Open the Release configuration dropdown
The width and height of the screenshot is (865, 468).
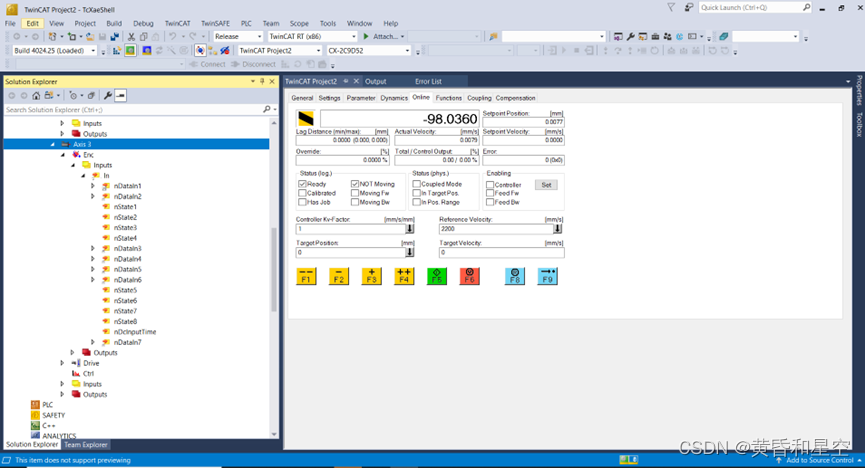[x=238, y=36]
